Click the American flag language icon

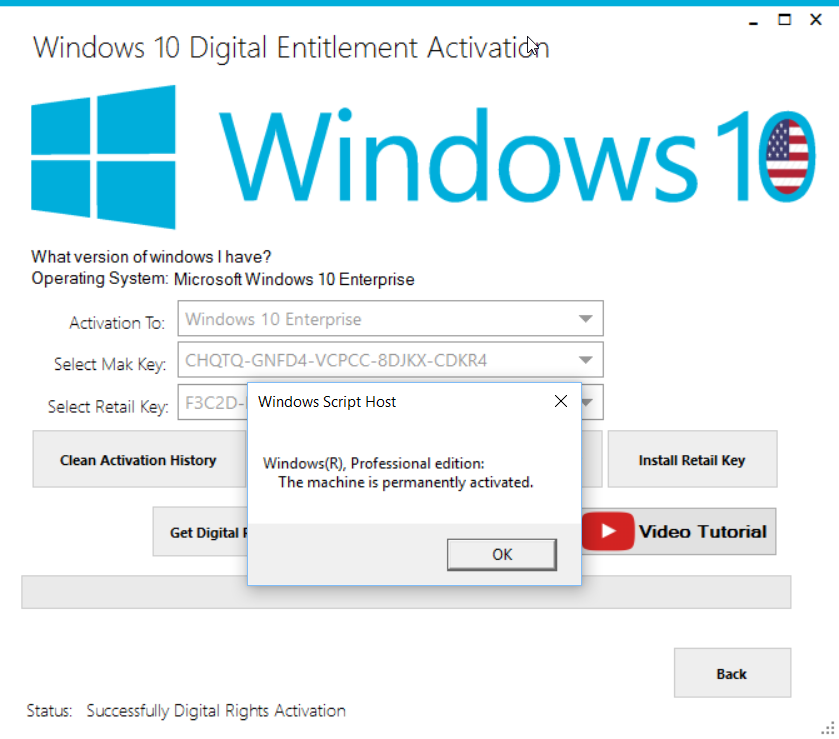[x=787, y=156]
